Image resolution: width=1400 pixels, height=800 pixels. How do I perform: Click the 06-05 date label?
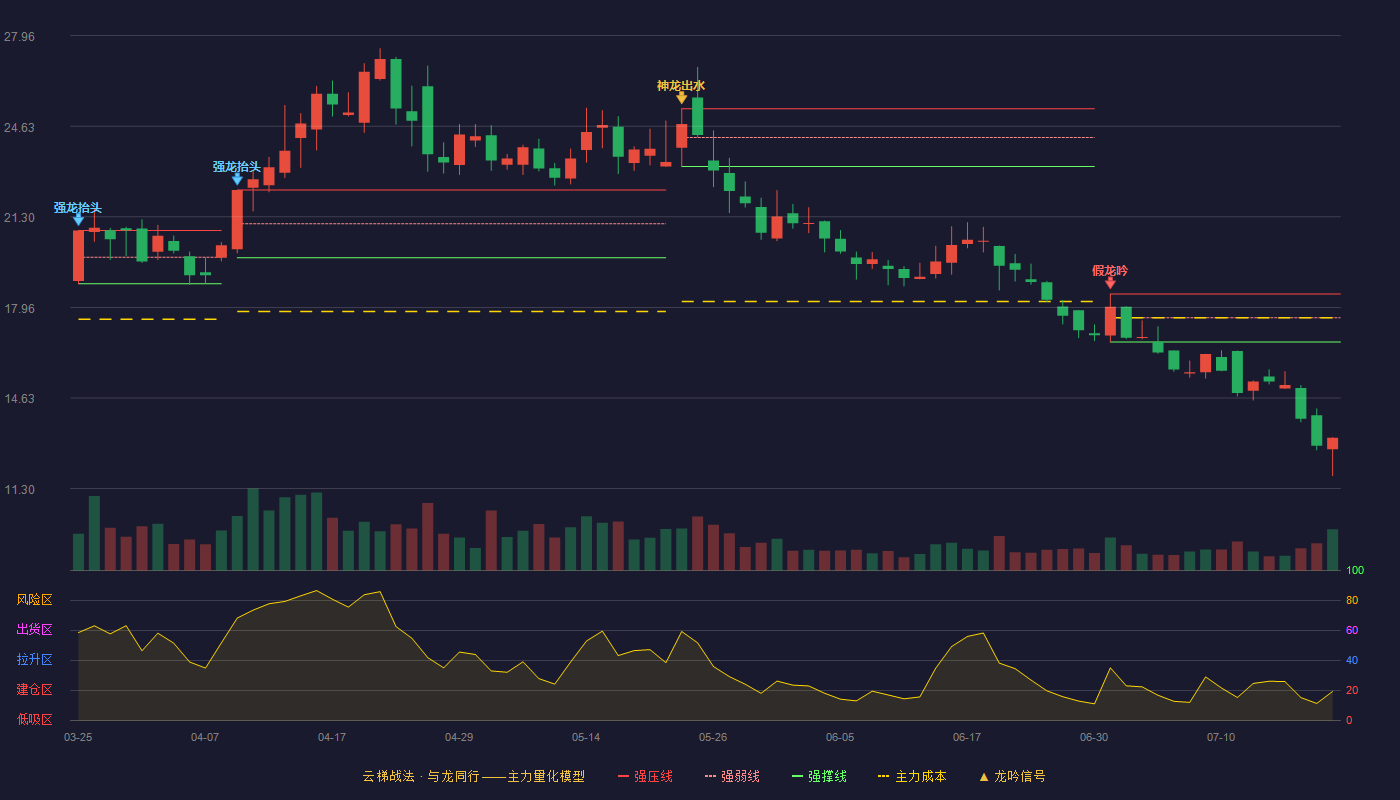(x=840, y=737)
